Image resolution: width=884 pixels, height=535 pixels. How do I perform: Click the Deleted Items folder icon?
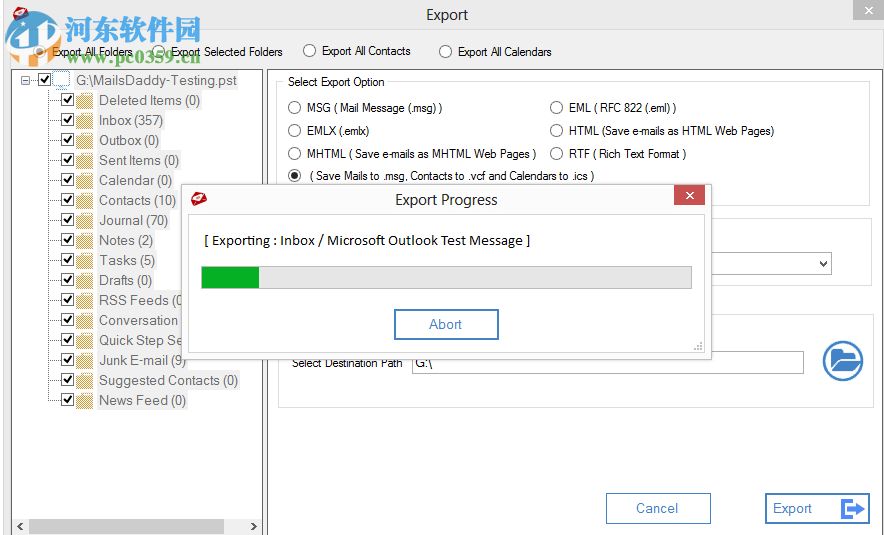point(85,100)
